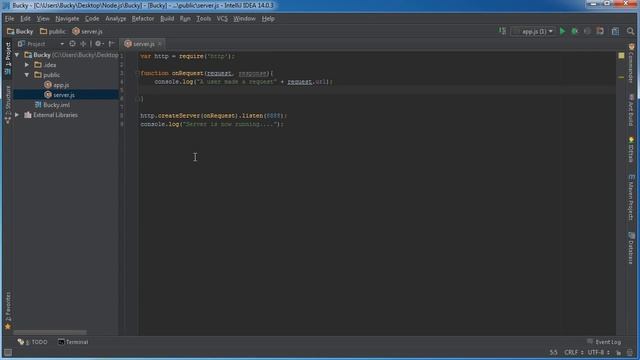Open the Analyze menu
This screenshot has height=360, width=640.
[x=116, y=19]
